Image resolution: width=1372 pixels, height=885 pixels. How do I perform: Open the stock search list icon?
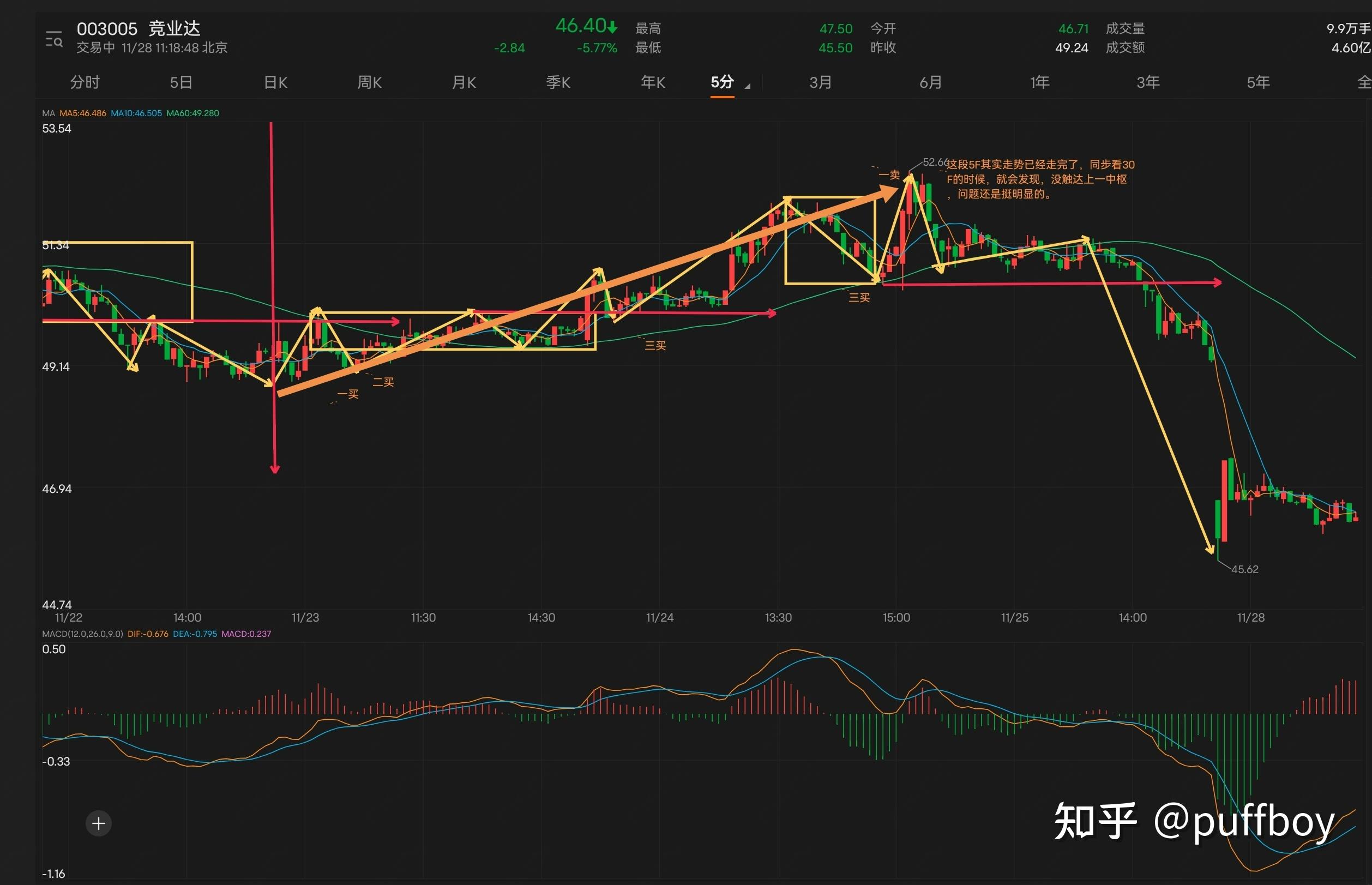click(54, 39)
